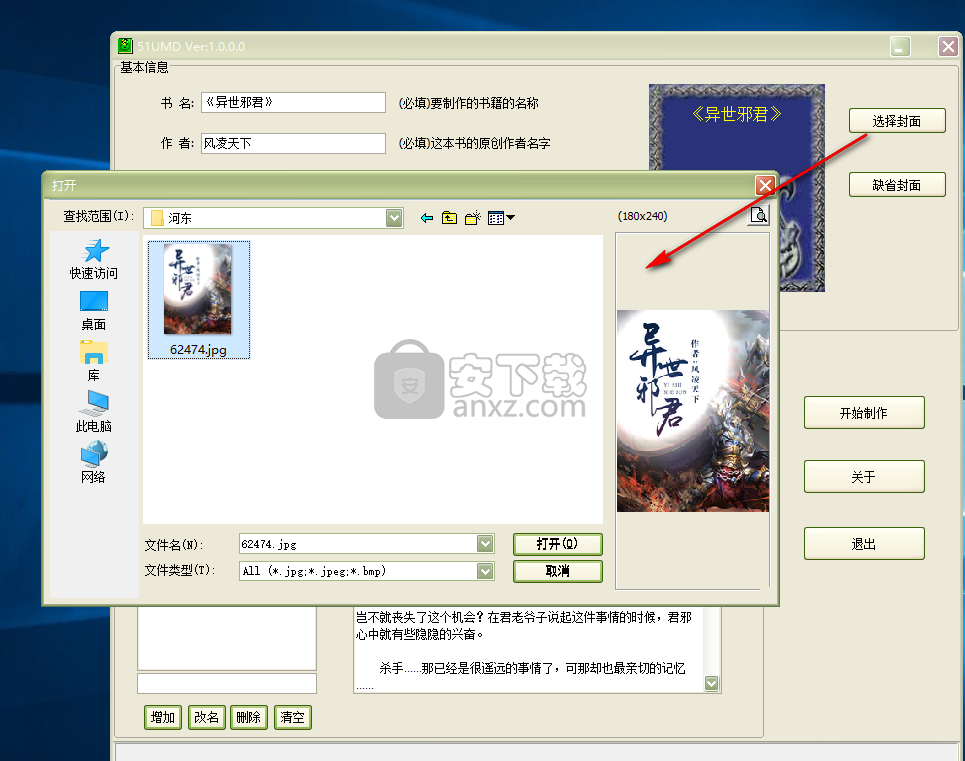Open Desktop (桌面) location
The height and width of the screenshot is (761, 965).
click(94, 311)
